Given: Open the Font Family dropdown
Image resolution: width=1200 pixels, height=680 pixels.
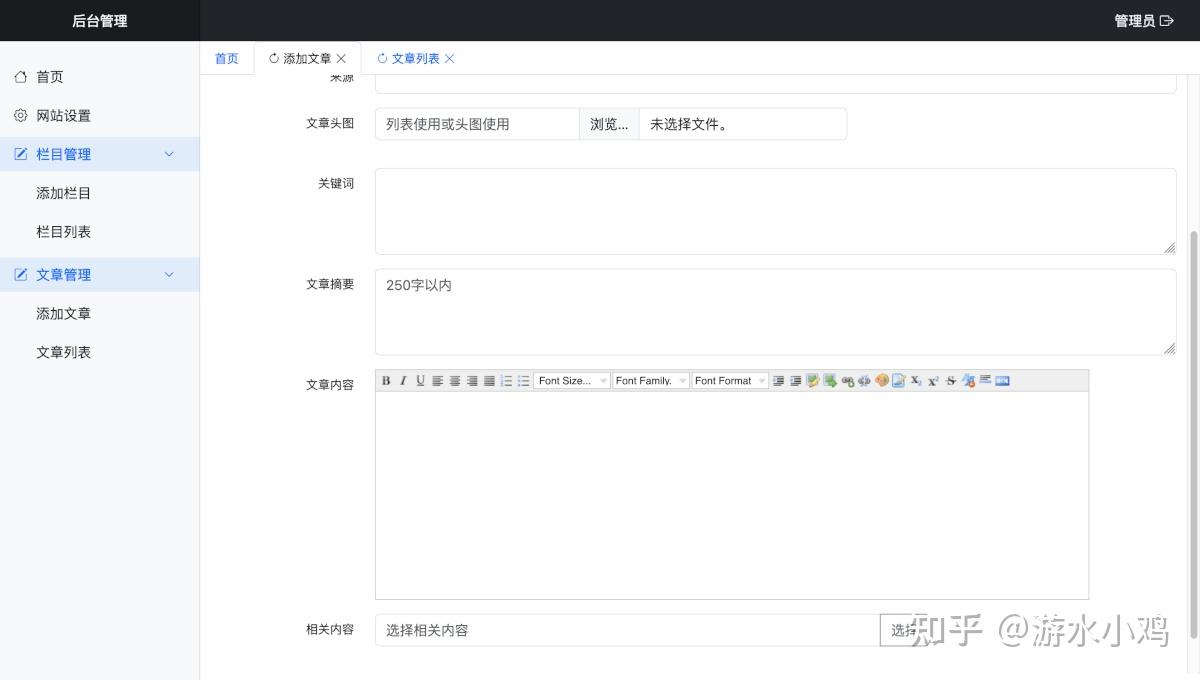Looking at the screenshot, I should (x=650, y=380).
